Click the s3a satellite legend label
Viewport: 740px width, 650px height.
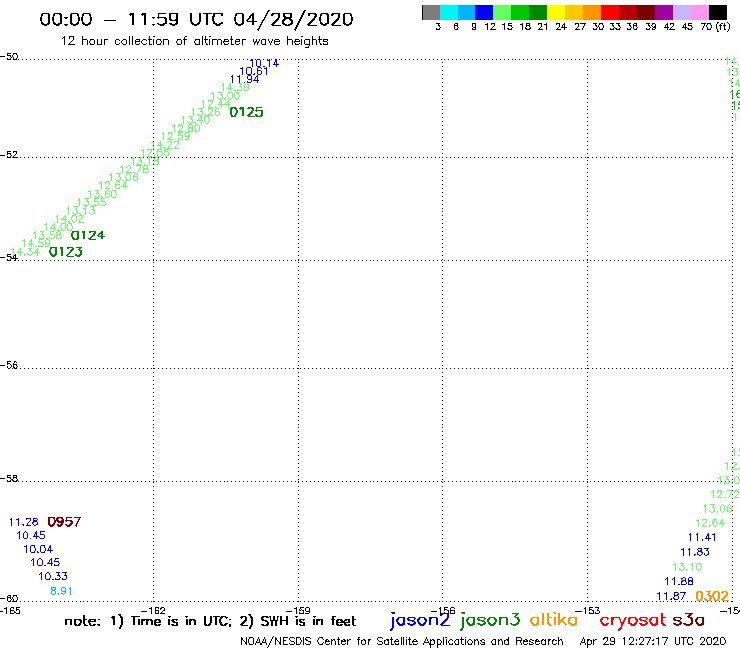coord(689,620)
